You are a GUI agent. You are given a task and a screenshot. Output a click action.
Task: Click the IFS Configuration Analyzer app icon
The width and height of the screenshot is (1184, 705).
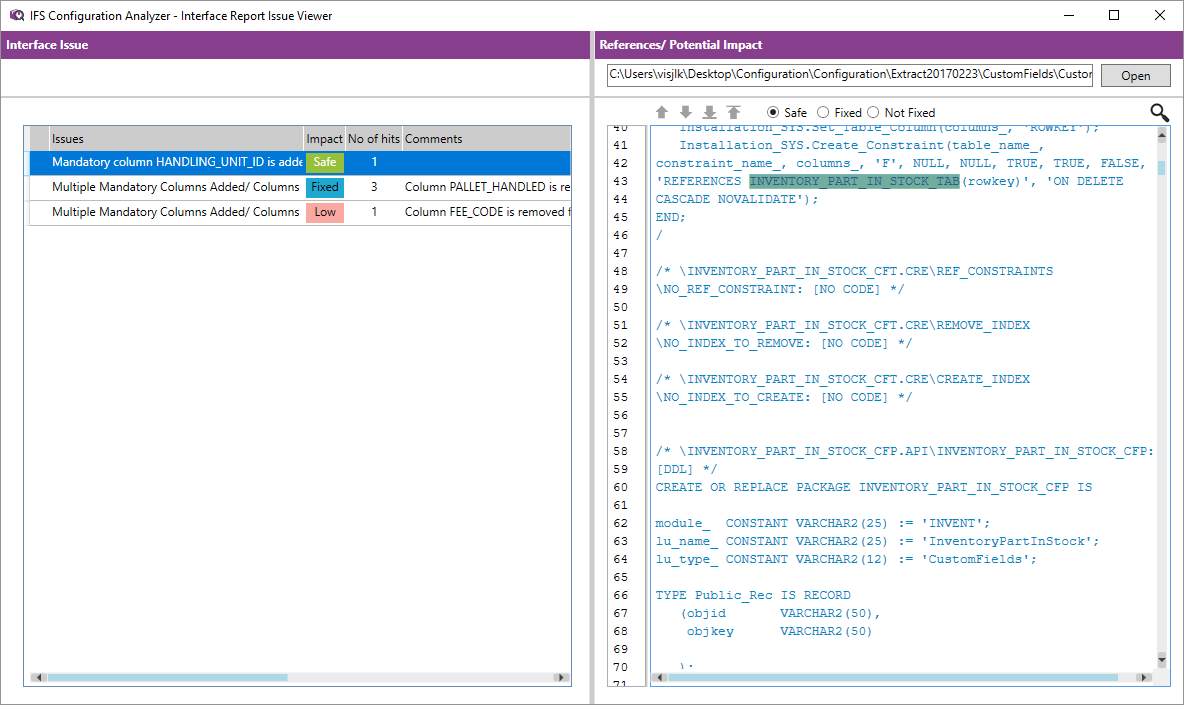[x=16, y=15]
